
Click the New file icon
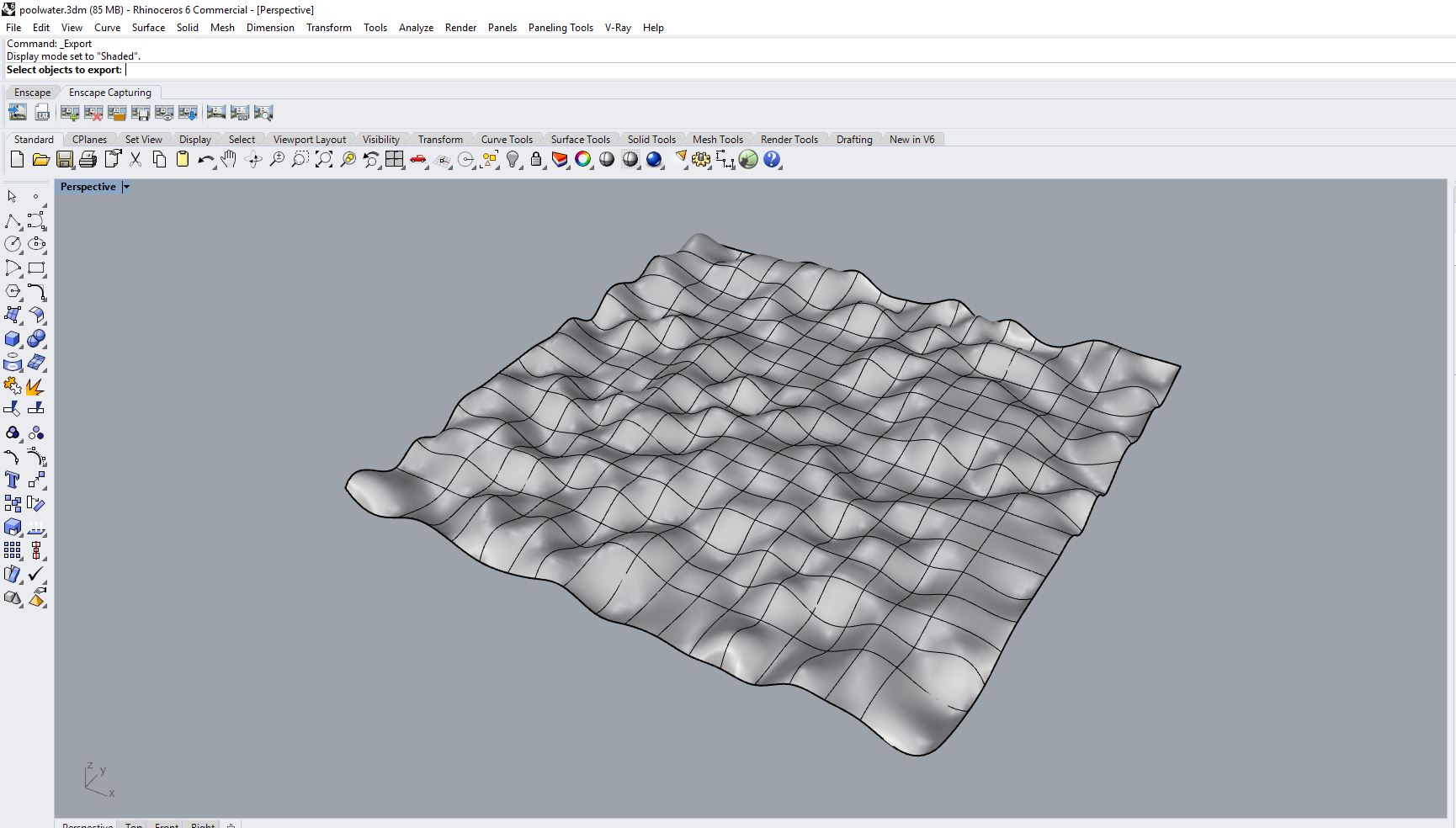tap(17, 159)
